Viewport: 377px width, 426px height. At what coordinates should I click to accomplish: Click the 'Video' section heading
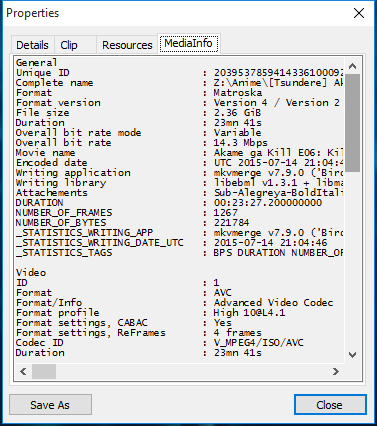31,273
